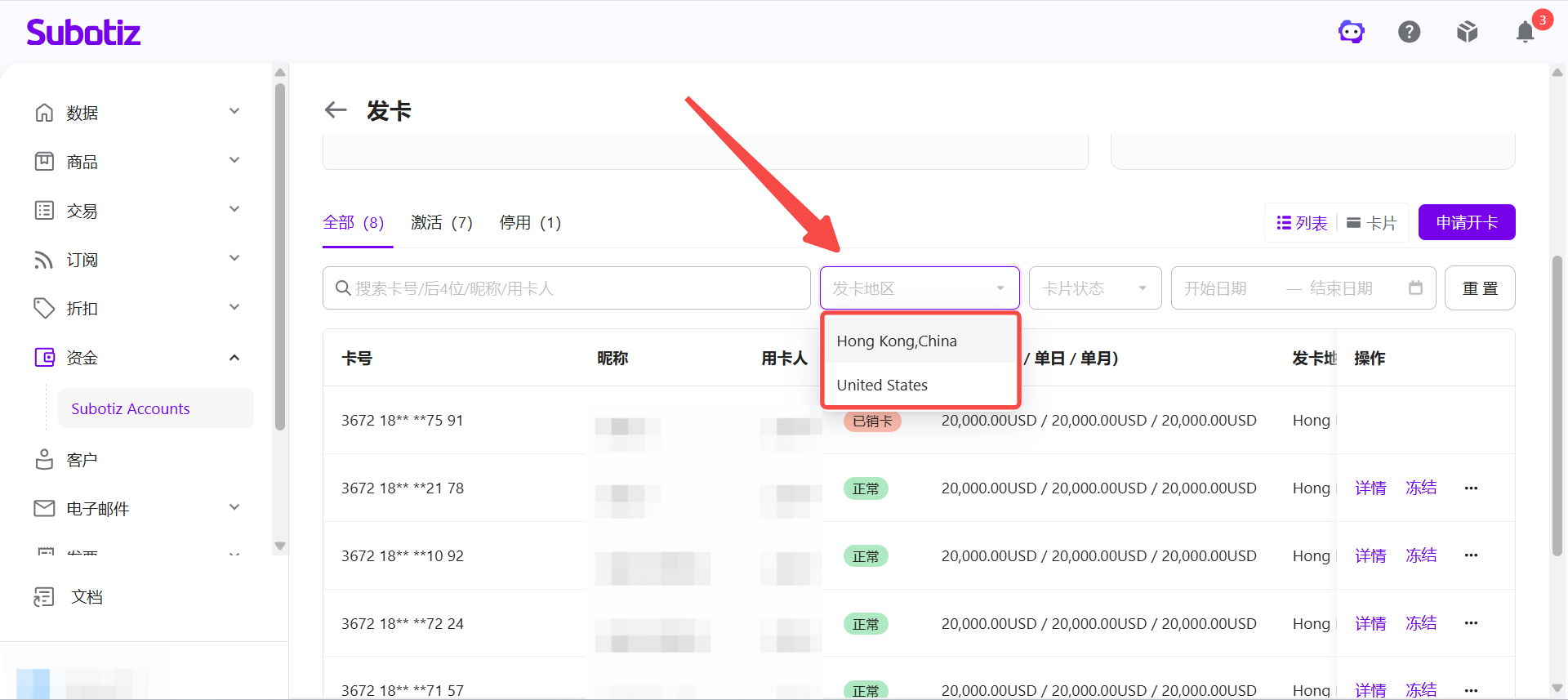Screen dimensions: 1568x700
Task: Click the 折扣 tag icon in sidebar
Action: [44, 308]
